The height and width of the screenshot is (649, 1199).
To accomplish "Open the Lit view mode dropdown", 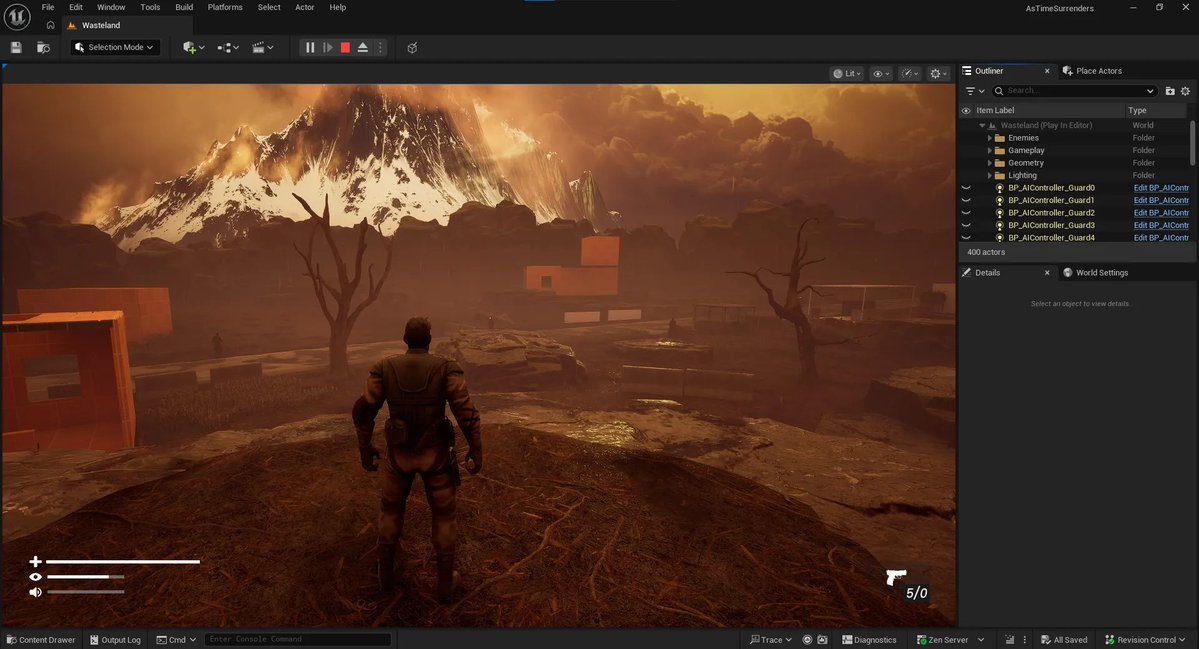I will 847,73.
